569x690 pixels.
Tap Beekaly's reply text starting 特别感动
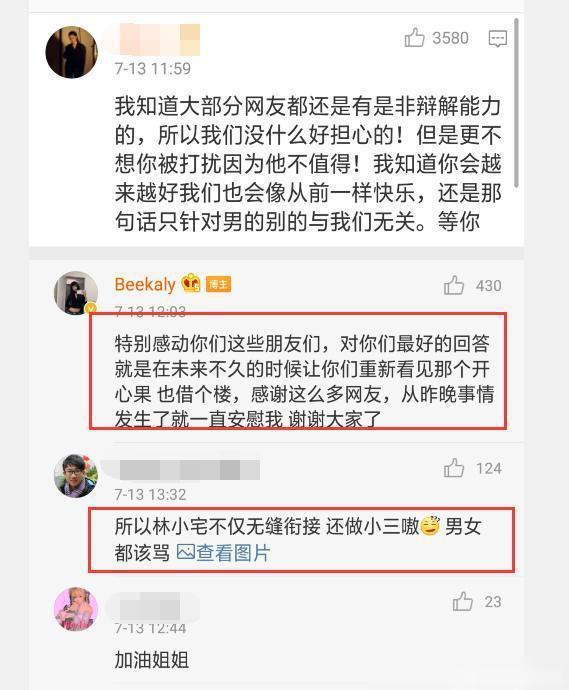pos(304,381)
